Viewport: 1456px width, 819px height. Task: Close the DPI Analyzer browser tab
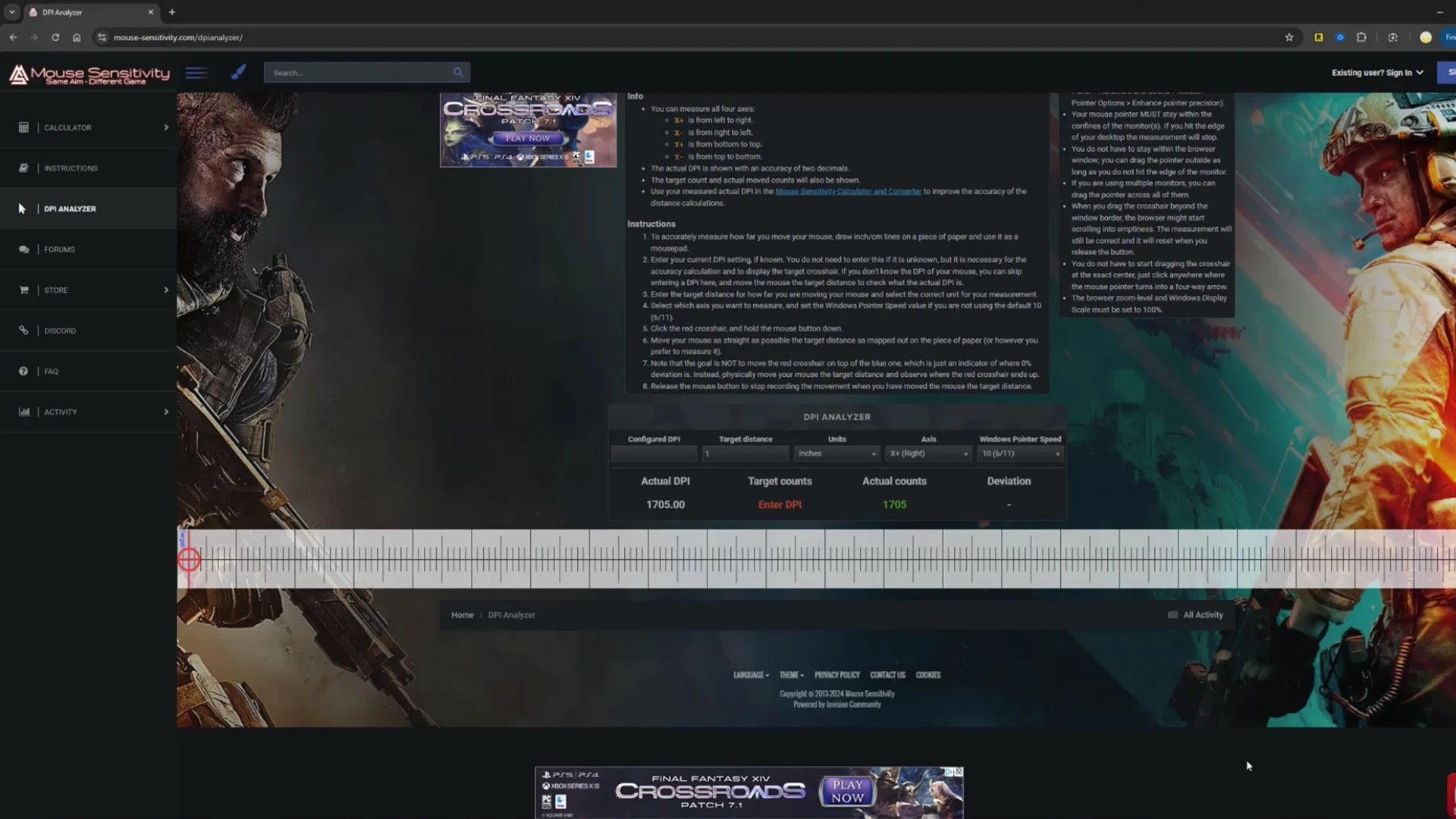(151, 12)
